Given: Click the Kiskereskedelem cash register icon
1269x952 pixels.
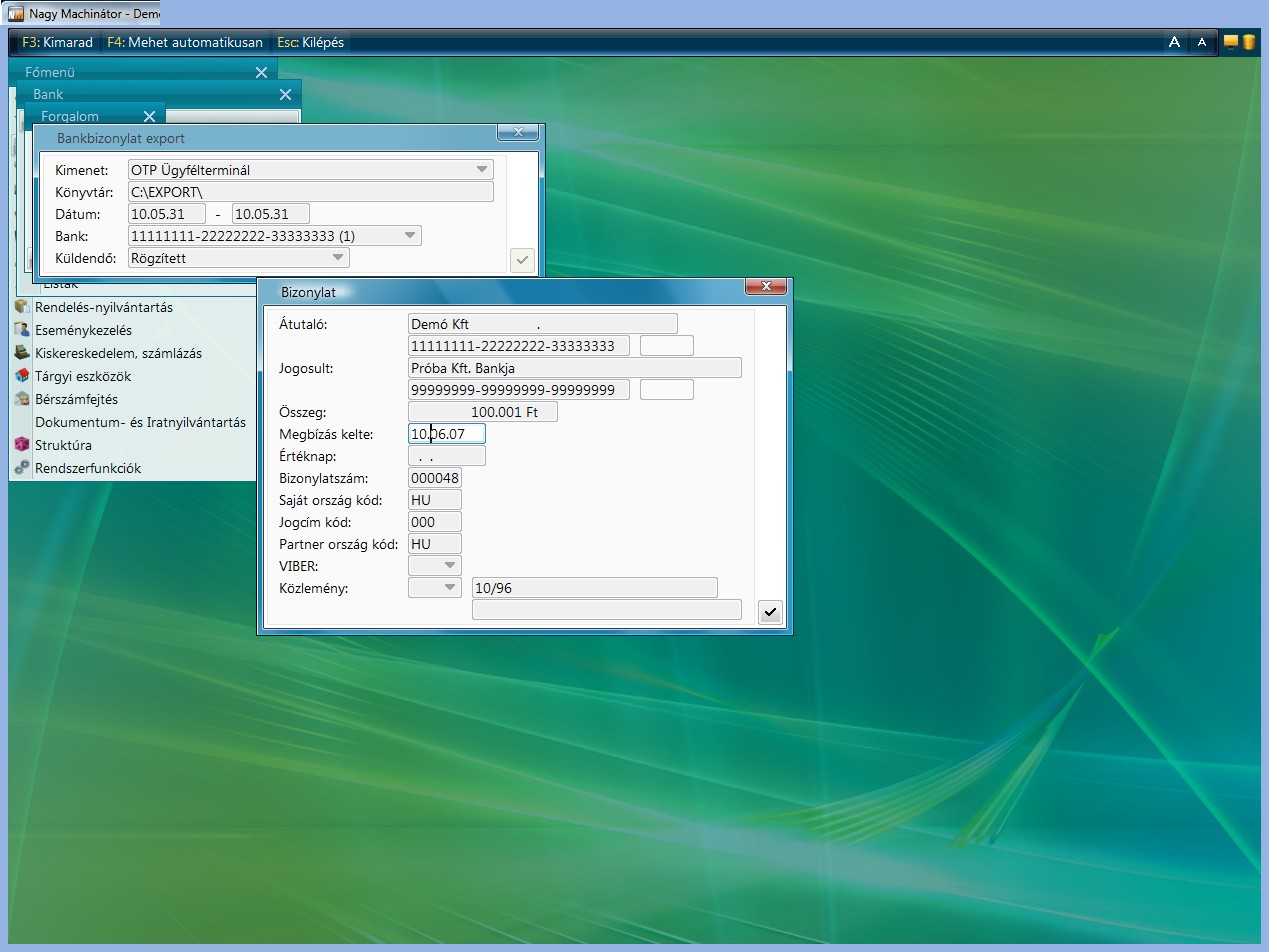Looking at the screenshot, I should [22, 353].
